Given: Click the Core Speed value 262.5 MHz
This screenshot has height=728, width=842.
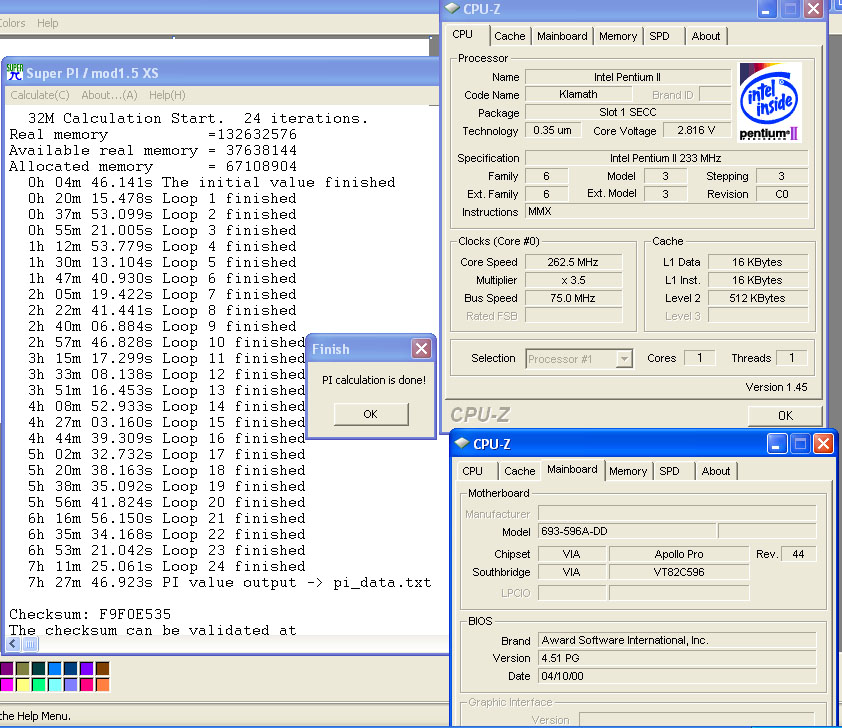Looking at the screenshot, I should [x=572, y=262].
